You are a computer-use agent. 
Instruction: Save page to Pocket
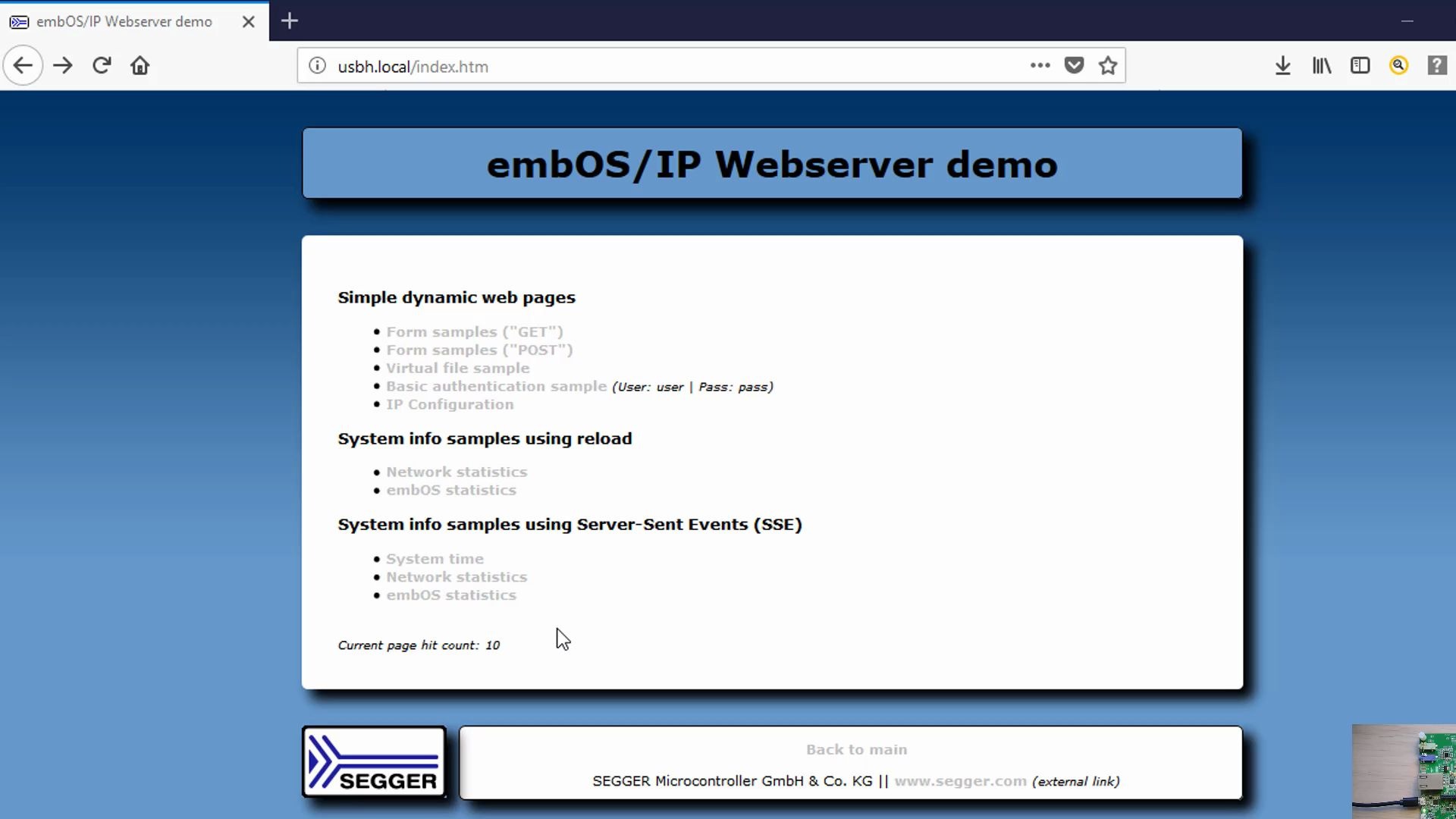[1074, 65]
